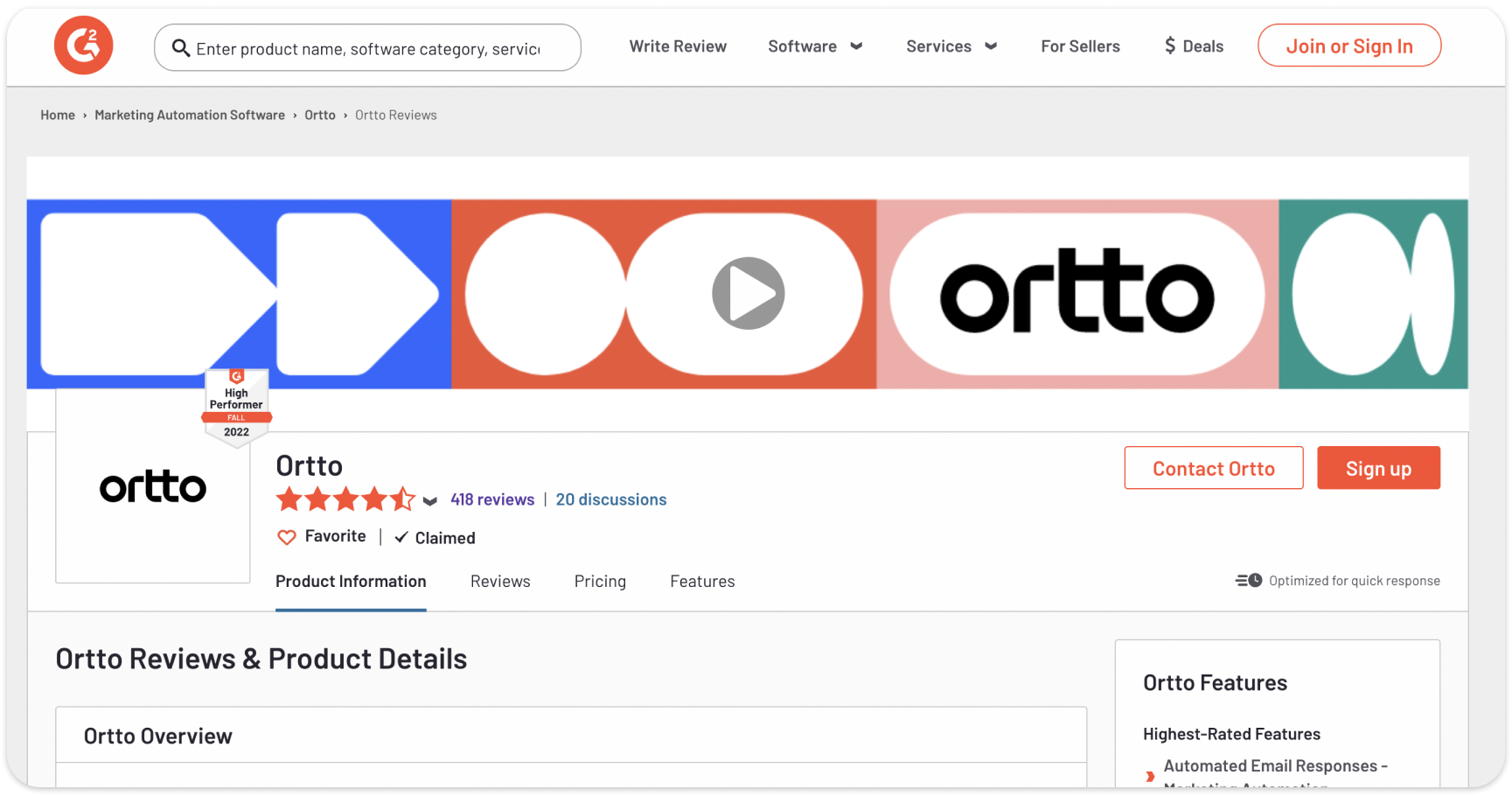Focus the product search input field

coord(367,48)
